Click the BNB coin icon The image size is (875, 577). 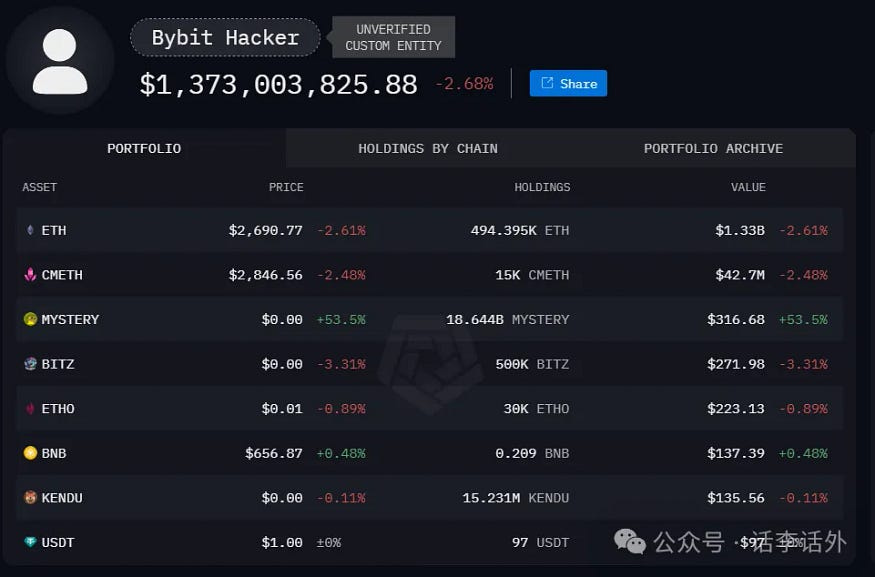coord(30,453)
